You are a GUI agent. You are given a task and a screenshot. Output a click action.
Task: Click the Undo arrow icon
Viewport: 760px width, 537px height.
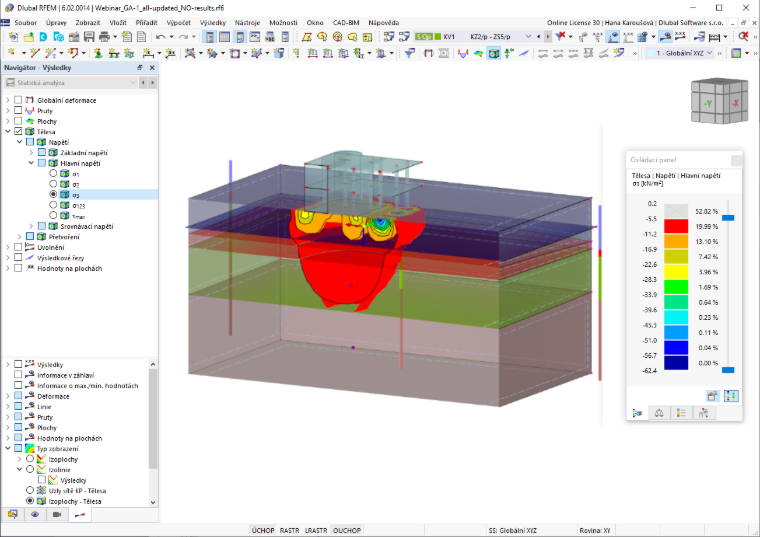pos(160,37)
